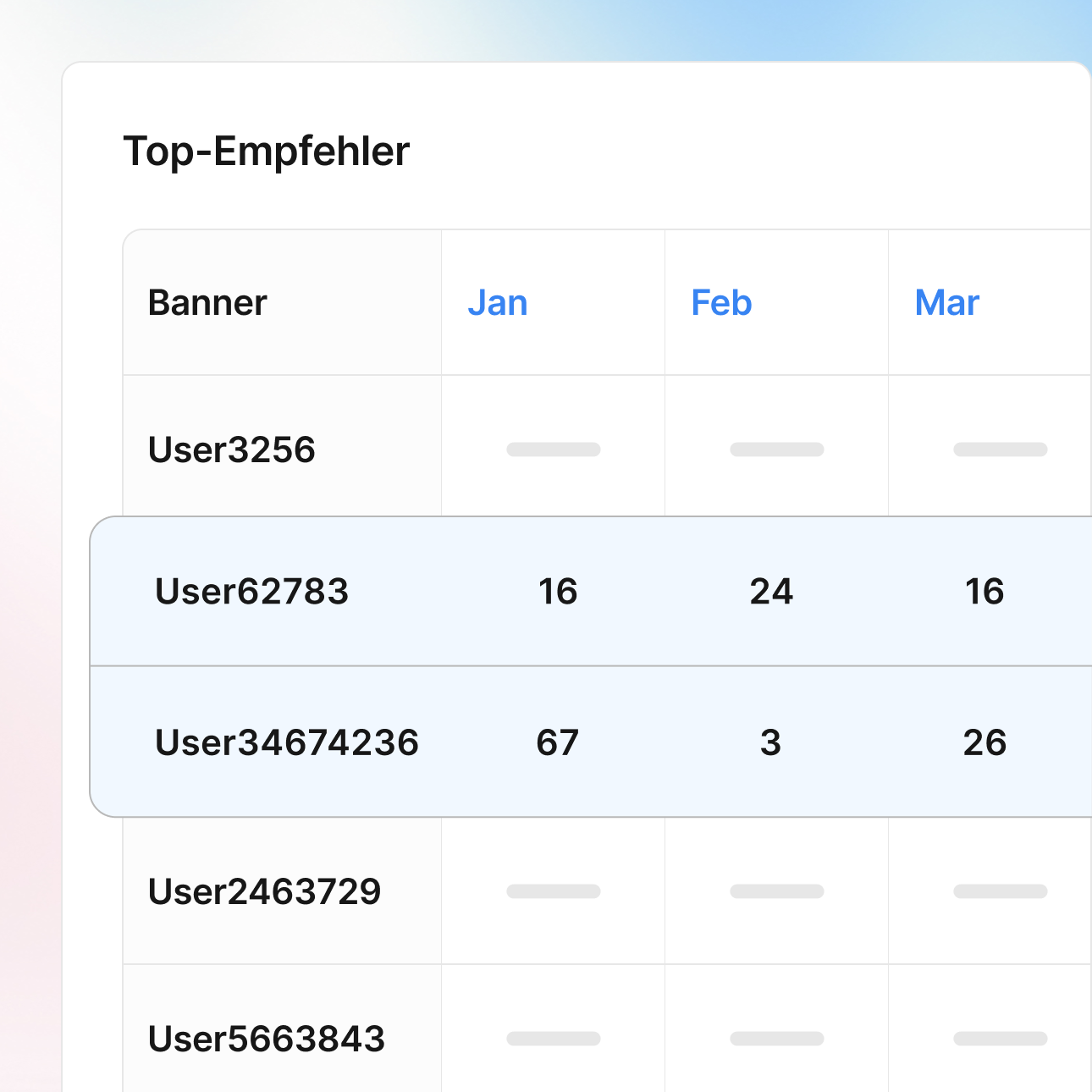Click the Feb placeholder for User2463729
This screenshot has height=1092, width=1092.
click(x=777, y=891)
